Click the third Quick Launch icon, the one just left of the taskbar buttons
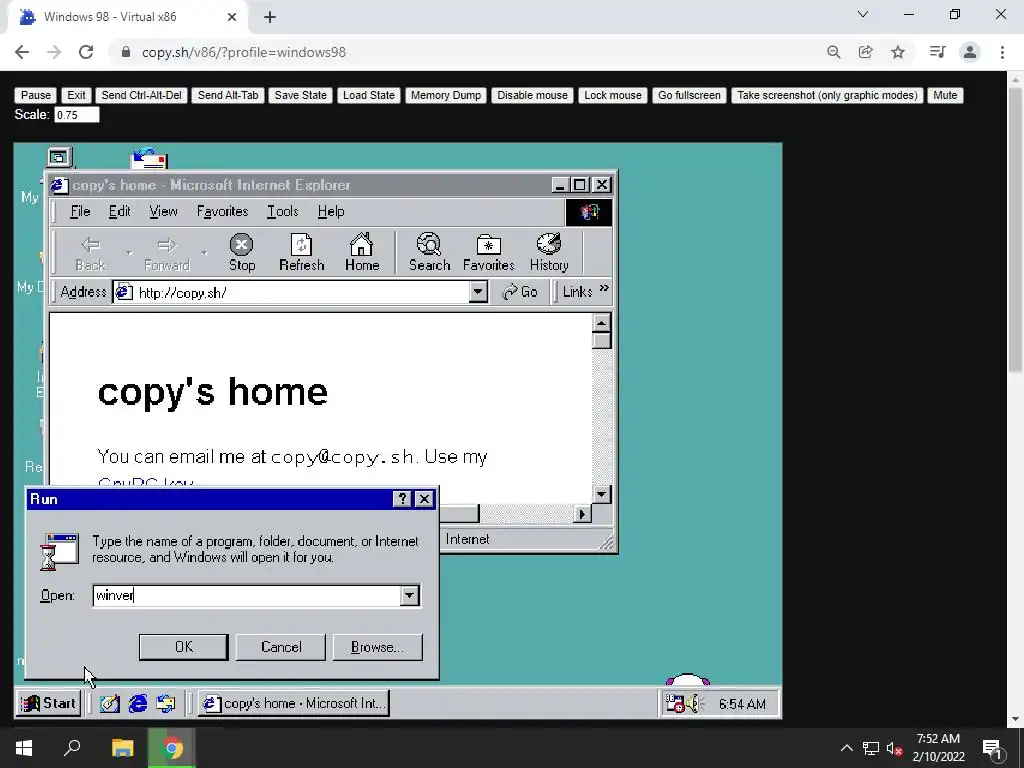Image resolution: width=1024 pixels, height=768 pixels. (166, 703)
